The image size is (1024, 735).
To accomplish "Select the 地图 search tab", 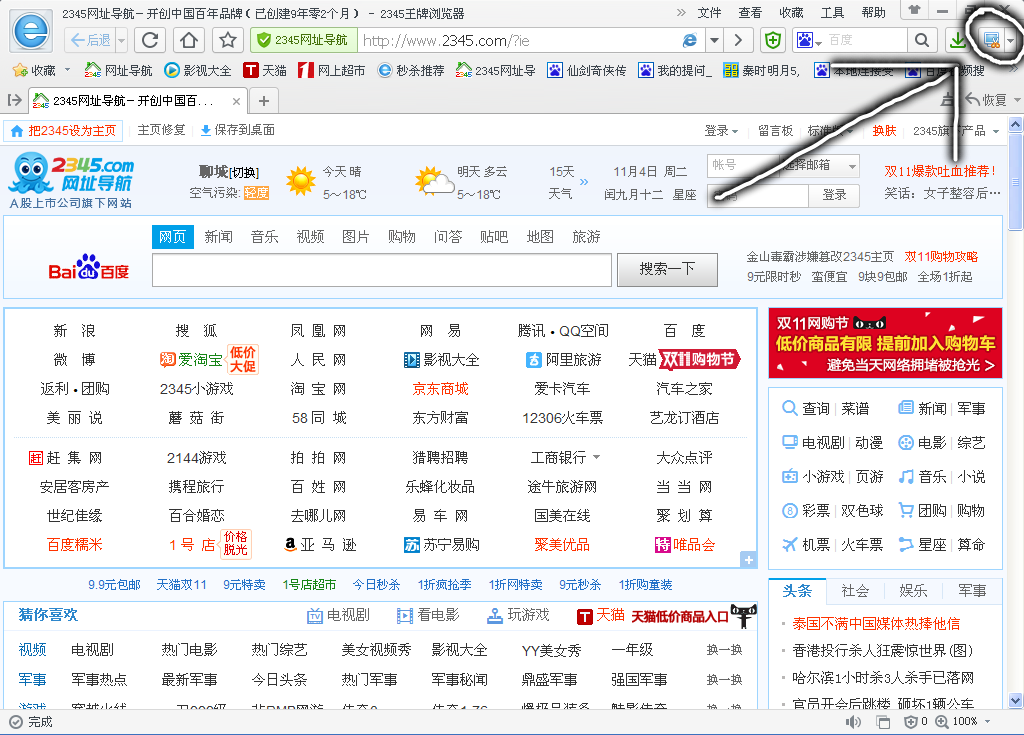I will pos(540,237).
